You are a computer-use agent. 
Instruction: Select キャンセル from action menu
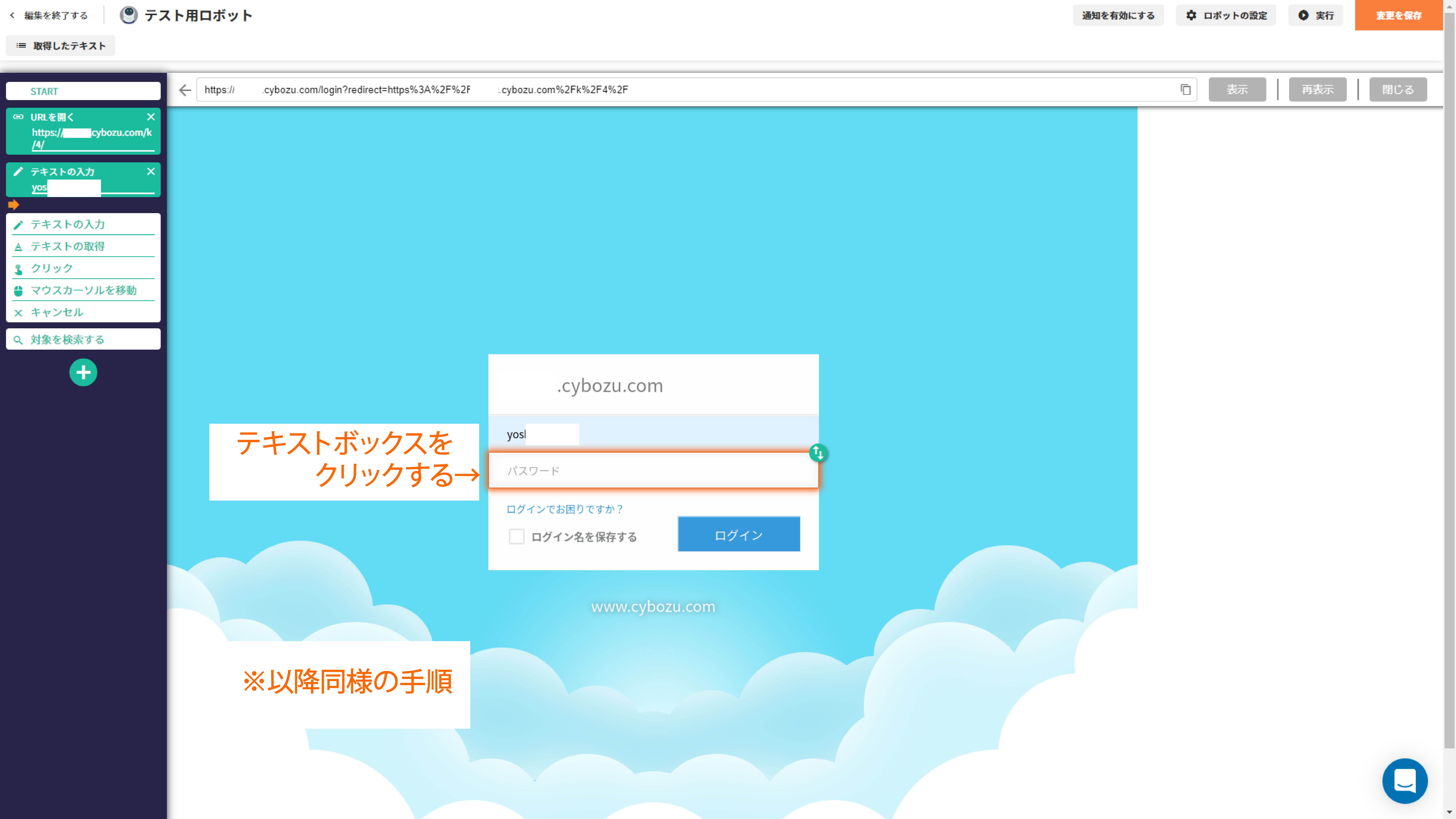click(83, 312)
